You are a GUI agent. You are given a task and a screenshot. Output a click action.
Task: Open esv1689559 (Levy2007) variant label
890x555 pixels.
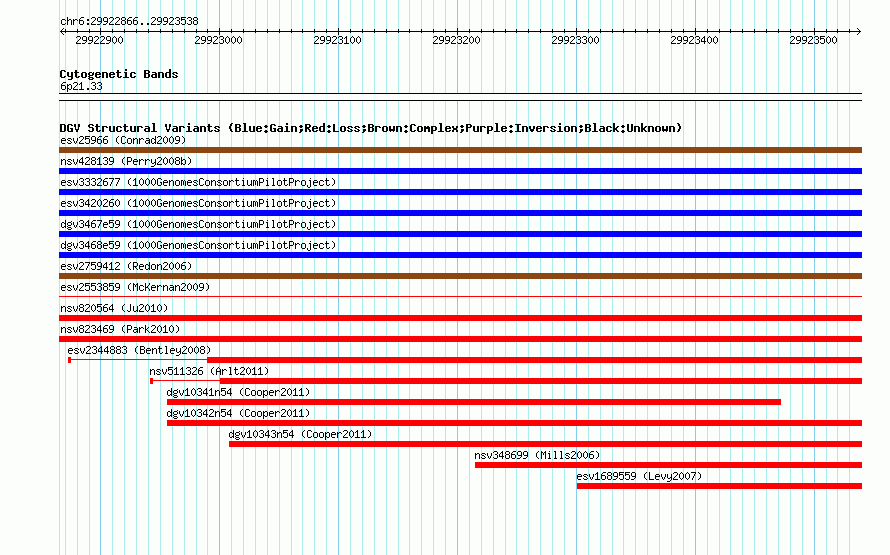[x=639, y=476]
